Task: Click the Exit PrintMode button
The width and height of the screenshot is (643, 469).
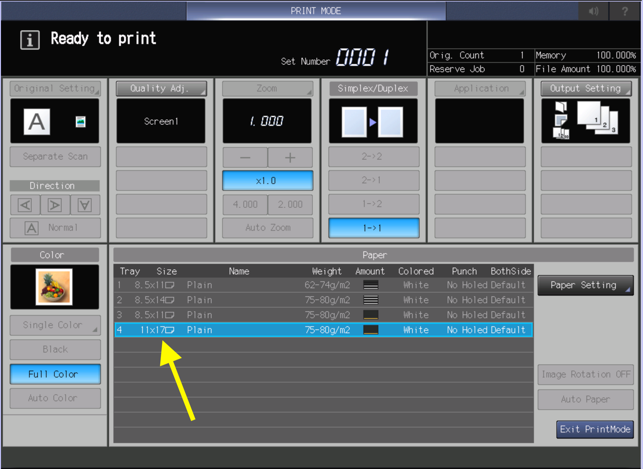Action: coord(595,429)
